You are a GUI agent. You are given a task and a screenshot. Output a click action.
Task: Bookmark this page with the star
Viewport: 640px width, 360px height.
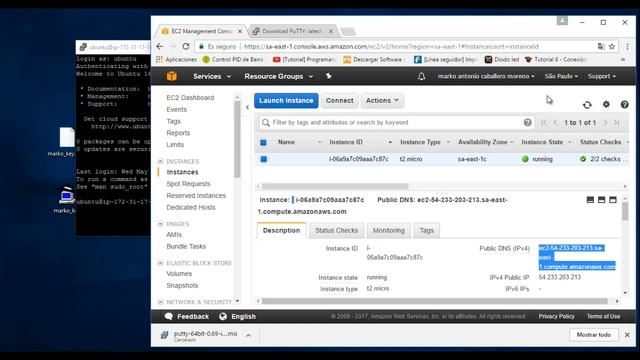pos(612,47)
